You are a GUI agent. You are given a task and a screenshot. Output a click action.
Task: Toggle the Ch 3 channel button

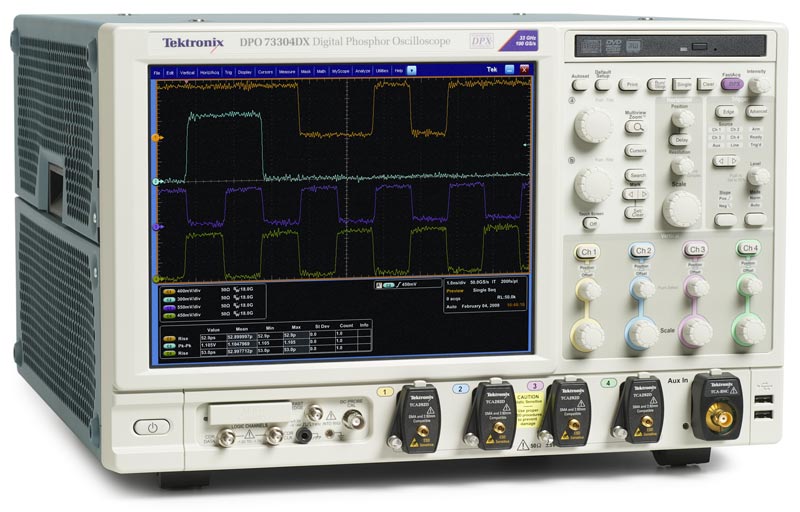point(695,249)
